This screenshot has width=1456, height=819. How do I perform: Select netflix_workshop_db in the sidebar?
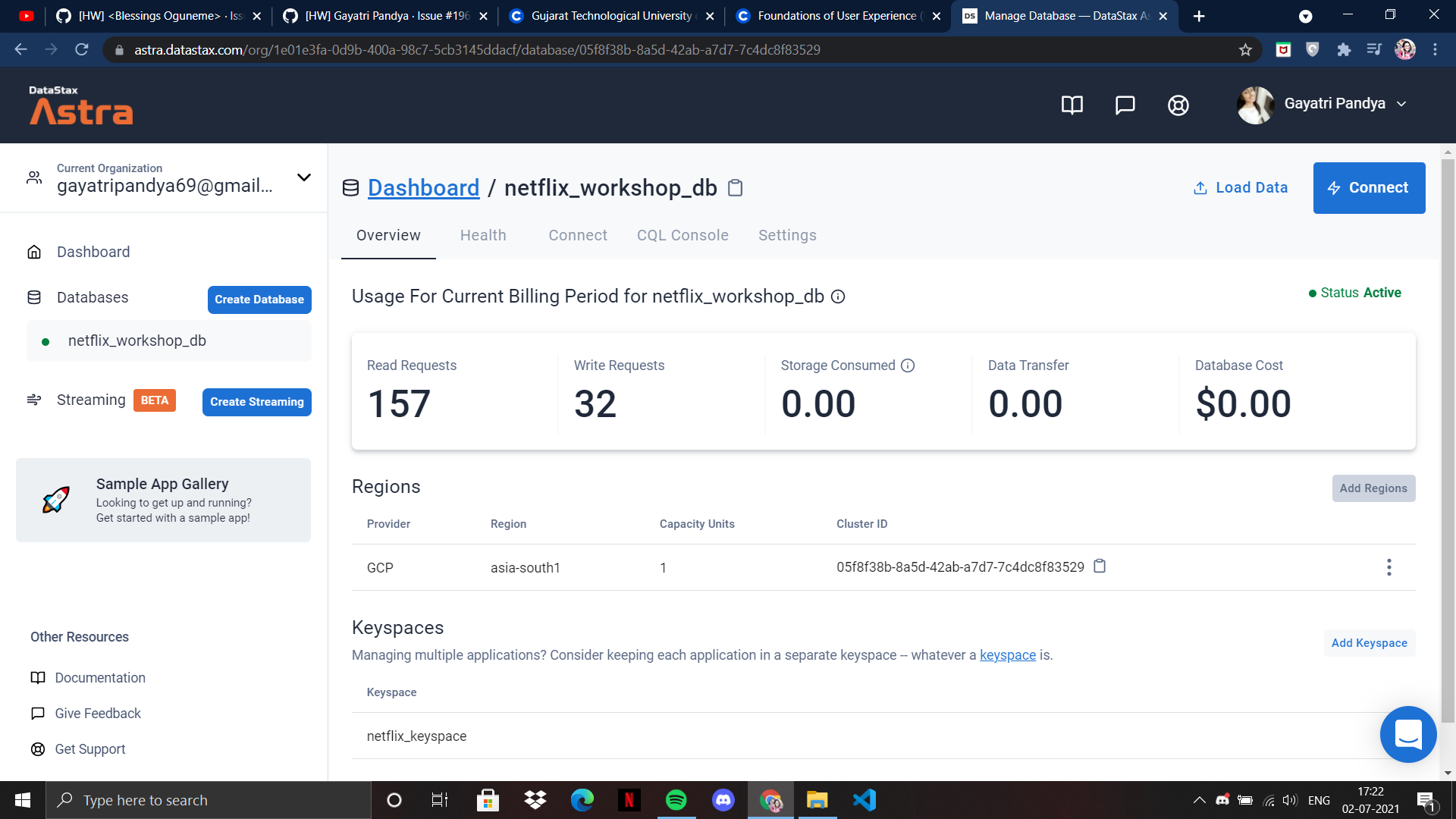[x=137, y=340]
